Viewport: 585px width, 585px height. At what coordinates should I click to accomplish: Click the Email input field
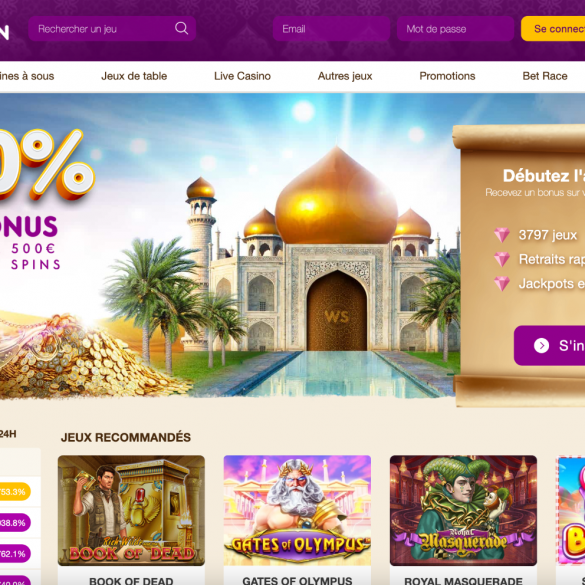coord(331,28)
